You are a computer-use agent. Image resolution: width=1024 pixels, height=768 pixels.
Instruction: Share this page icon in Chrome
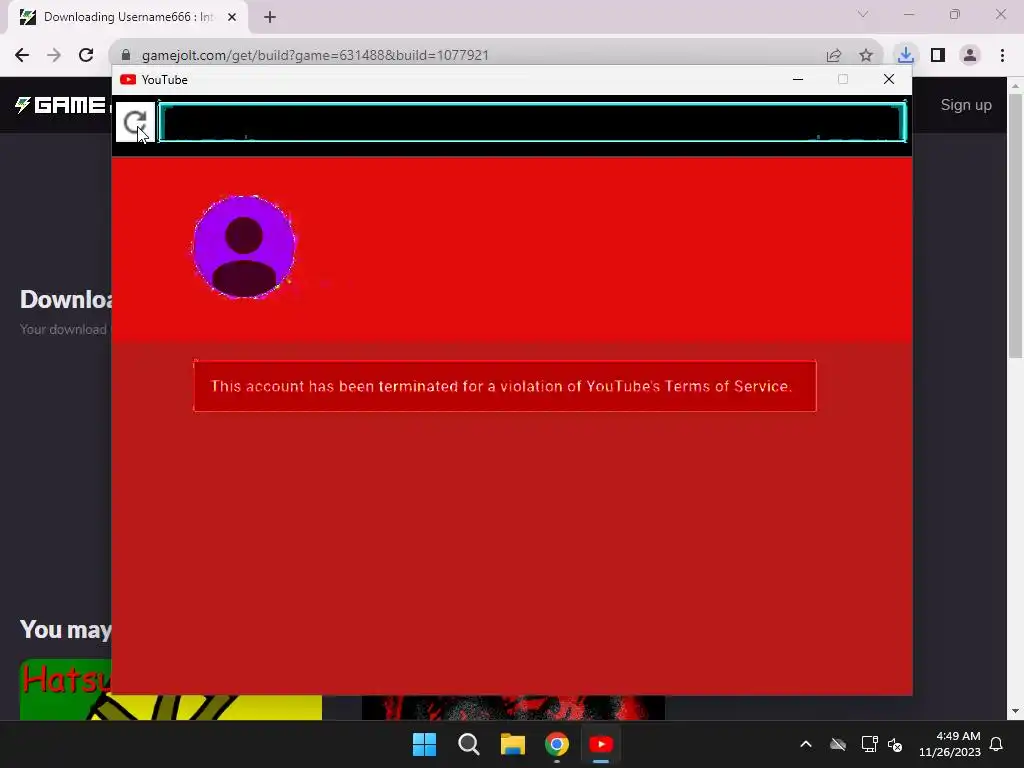tap(834, 56)
